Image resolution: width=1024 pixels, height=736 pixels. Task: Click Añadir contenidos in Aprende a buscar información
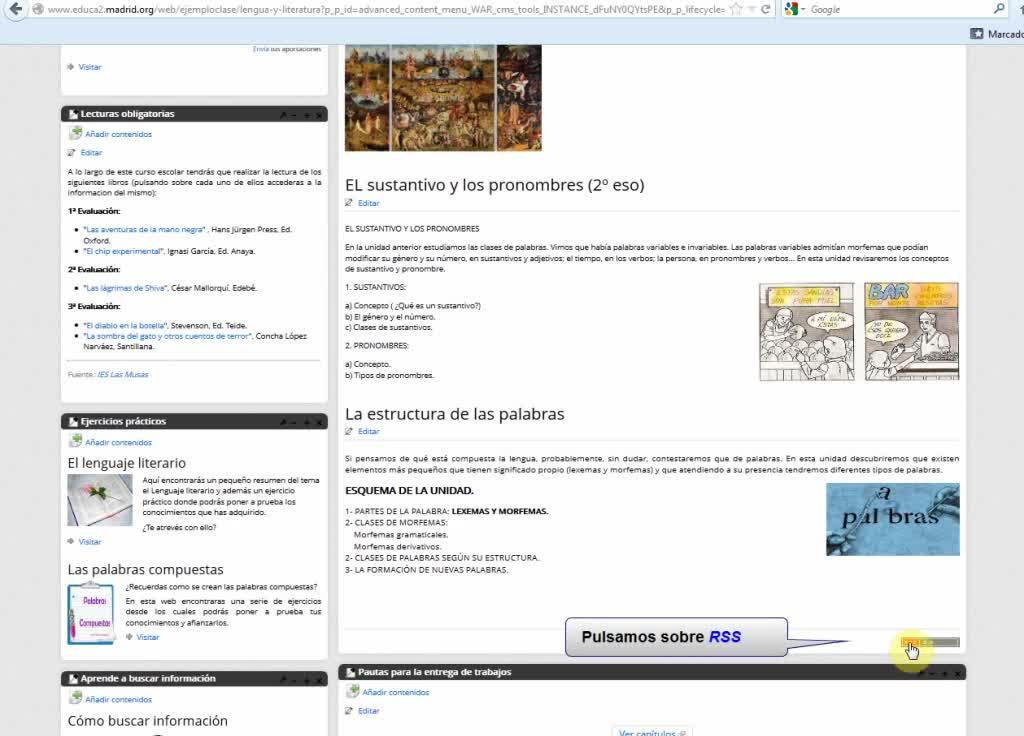(x=118, y=699)
